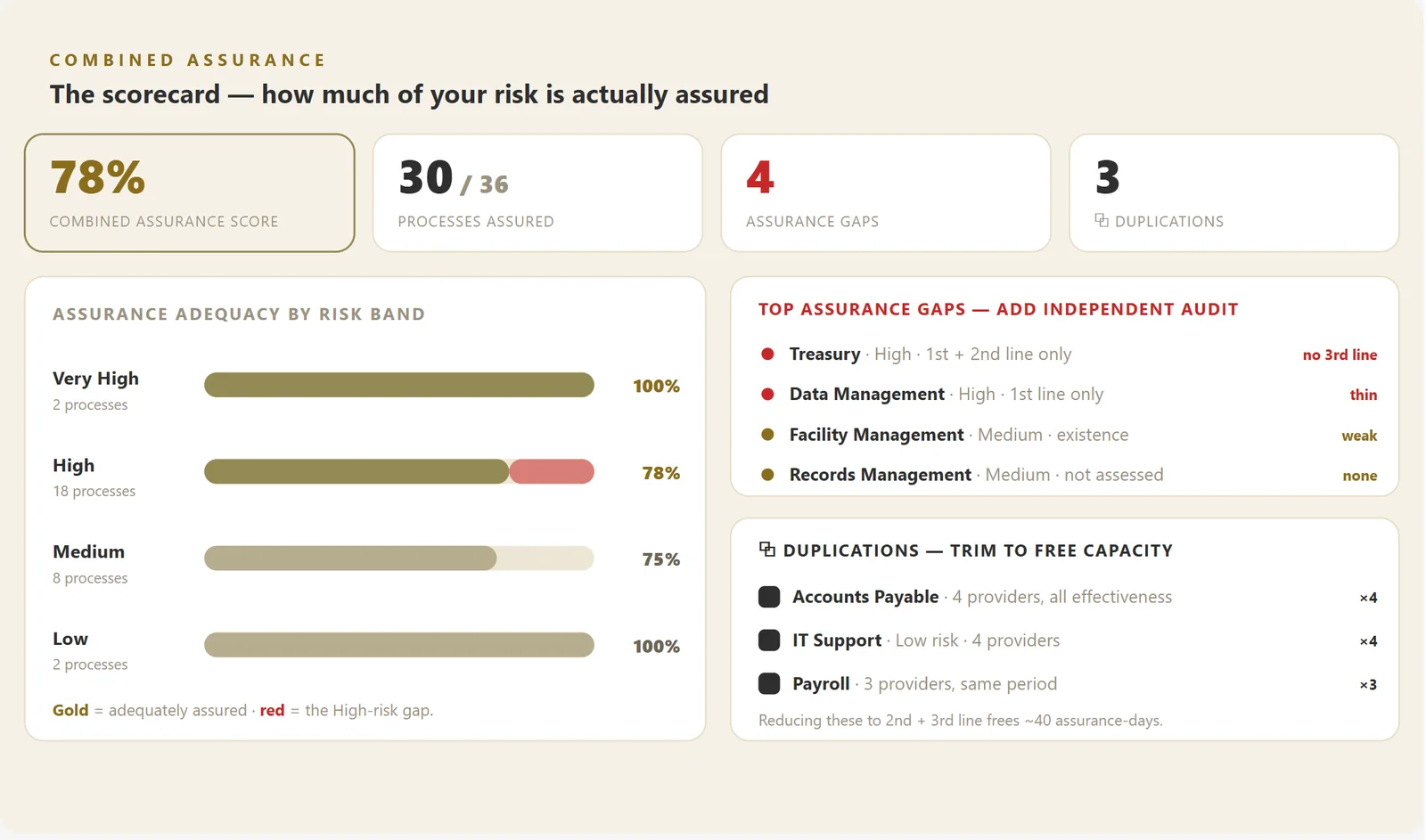Click the Low risk band progress bar

point(399,645)
